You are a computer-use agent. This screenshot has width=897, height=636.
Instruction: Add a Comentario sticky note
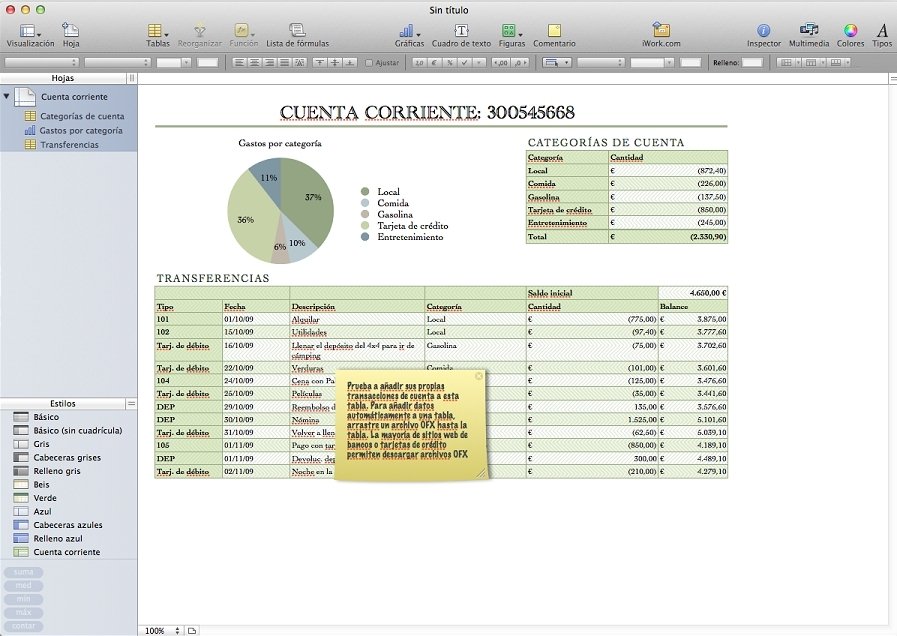(x=554, y=35)
